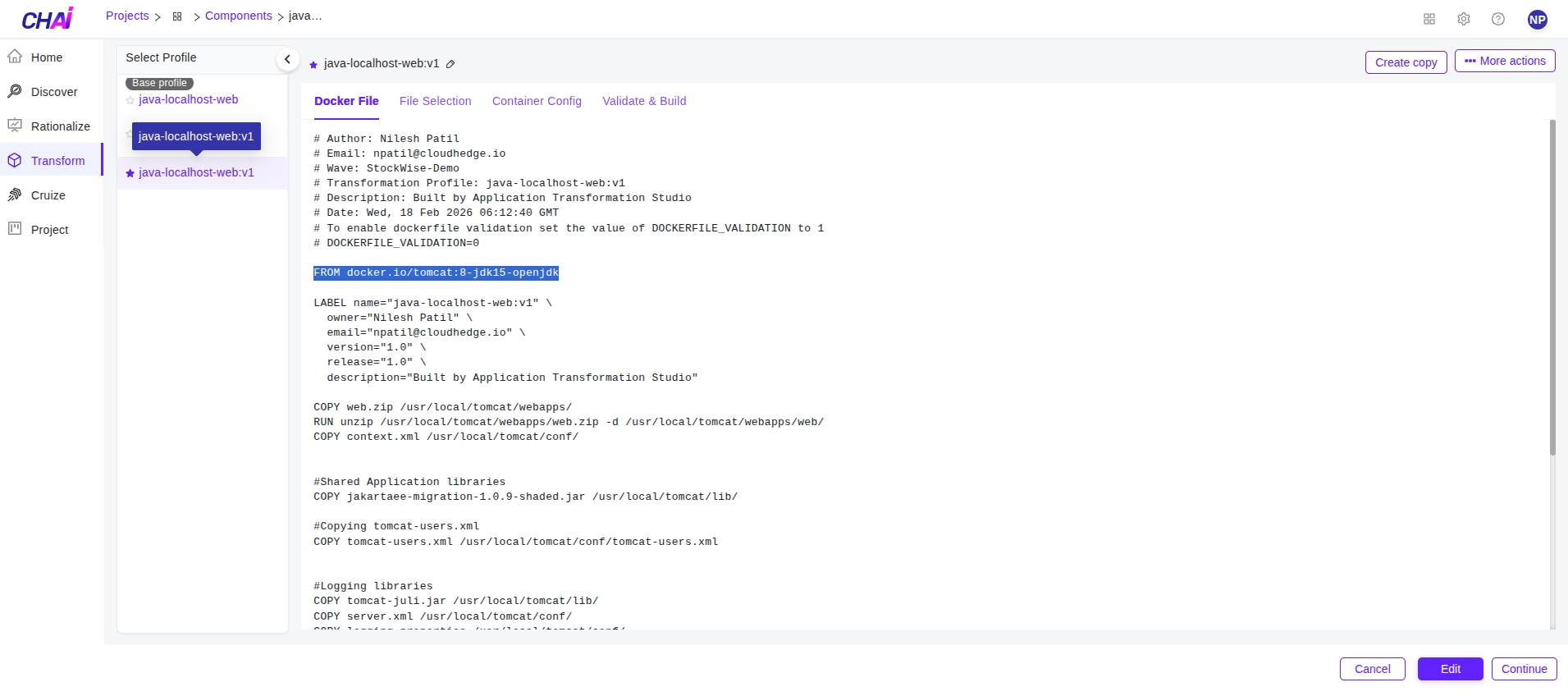Click the 'Select Profile' heading
Viewport: 1568px width, 696px height.
pos(161,57)
